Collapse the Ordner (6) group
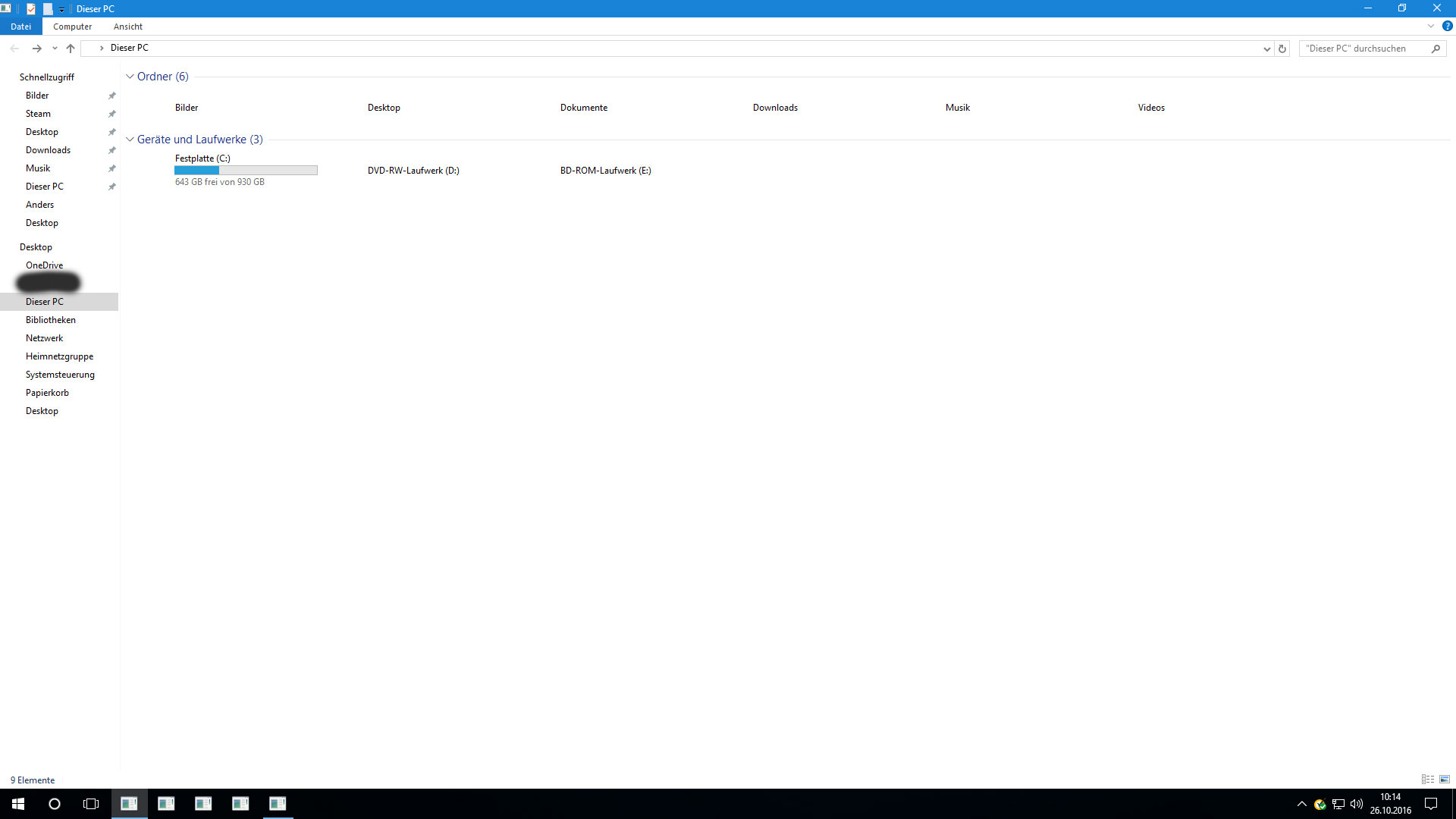The width and height of the screenshot is (1456, 819). pos(130,77)
